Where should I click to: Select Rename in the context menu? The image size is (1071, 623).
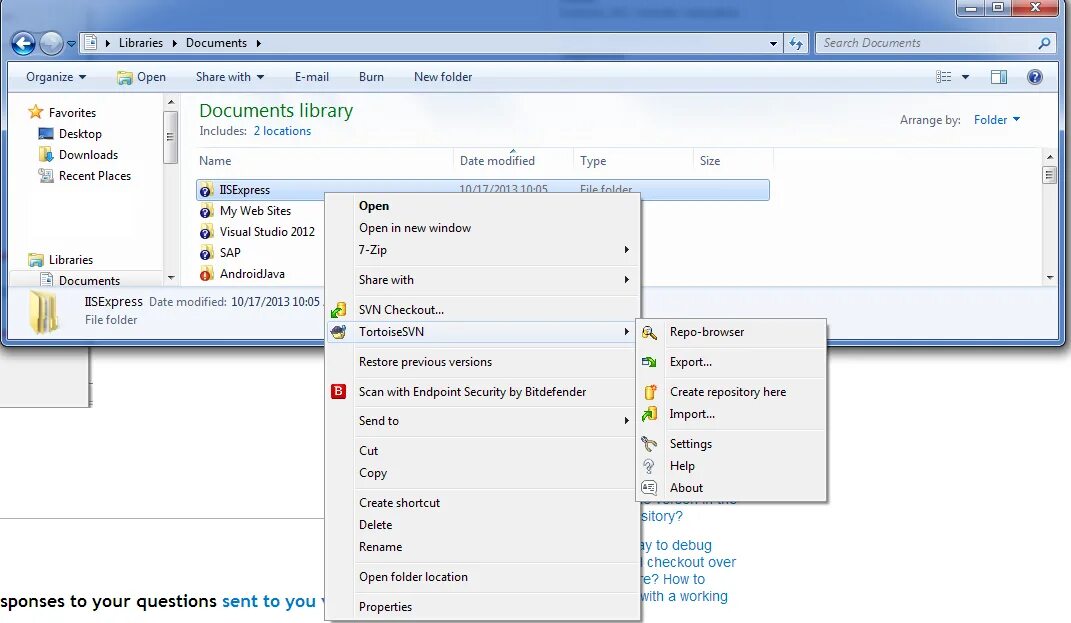click(x=482, y=546)
